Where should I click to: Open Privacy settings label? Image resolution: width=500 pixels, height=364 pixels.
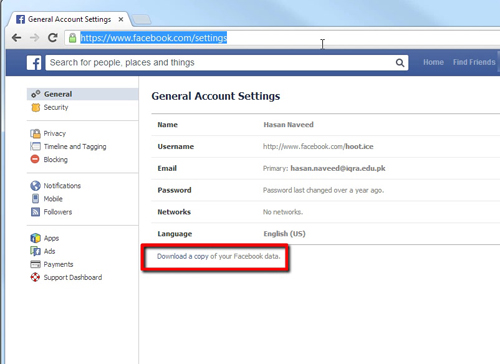tap(55, 133)
